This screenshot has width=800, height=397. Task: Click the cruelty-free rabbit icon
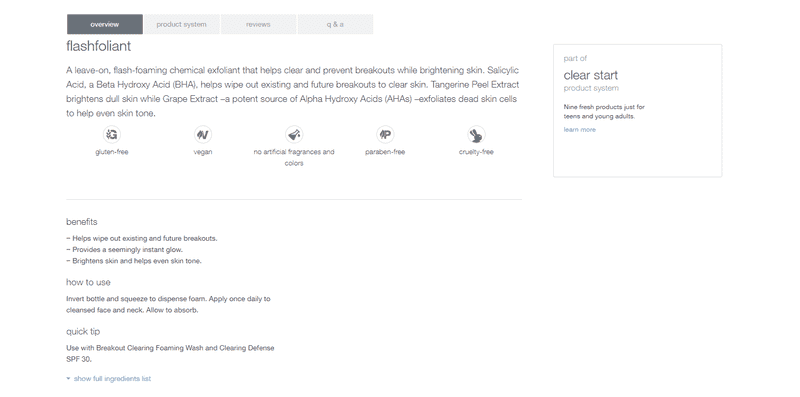click(476, 135)
